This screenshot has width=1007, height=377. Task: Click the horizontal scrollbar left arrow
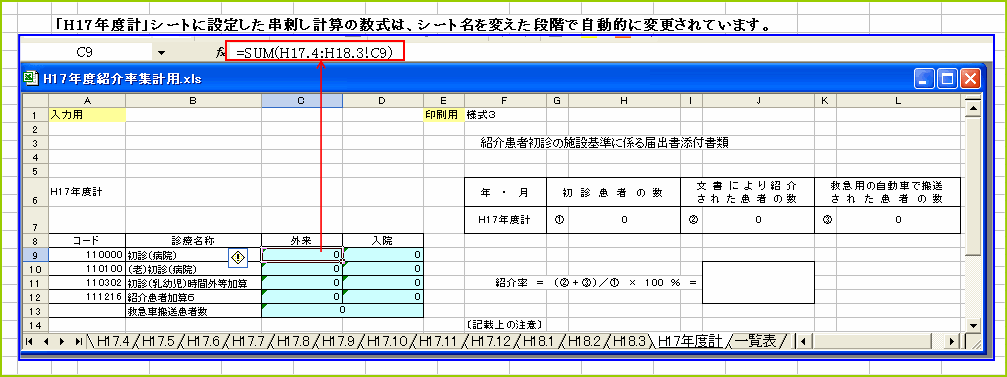pos(803,341)
